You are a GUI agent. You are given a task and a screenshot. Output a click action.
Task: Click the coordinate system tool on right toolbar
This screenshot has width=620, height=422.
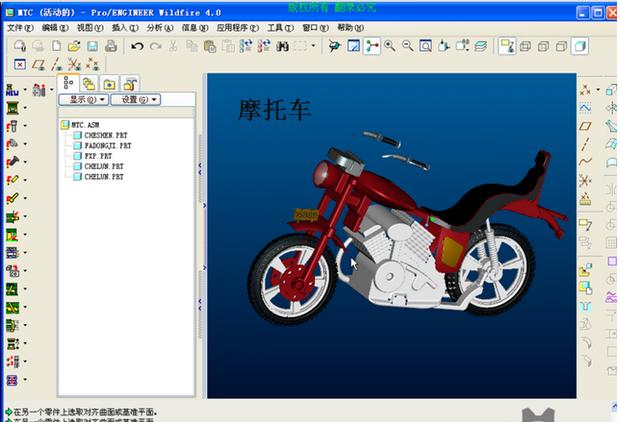[x=585, y=180]
